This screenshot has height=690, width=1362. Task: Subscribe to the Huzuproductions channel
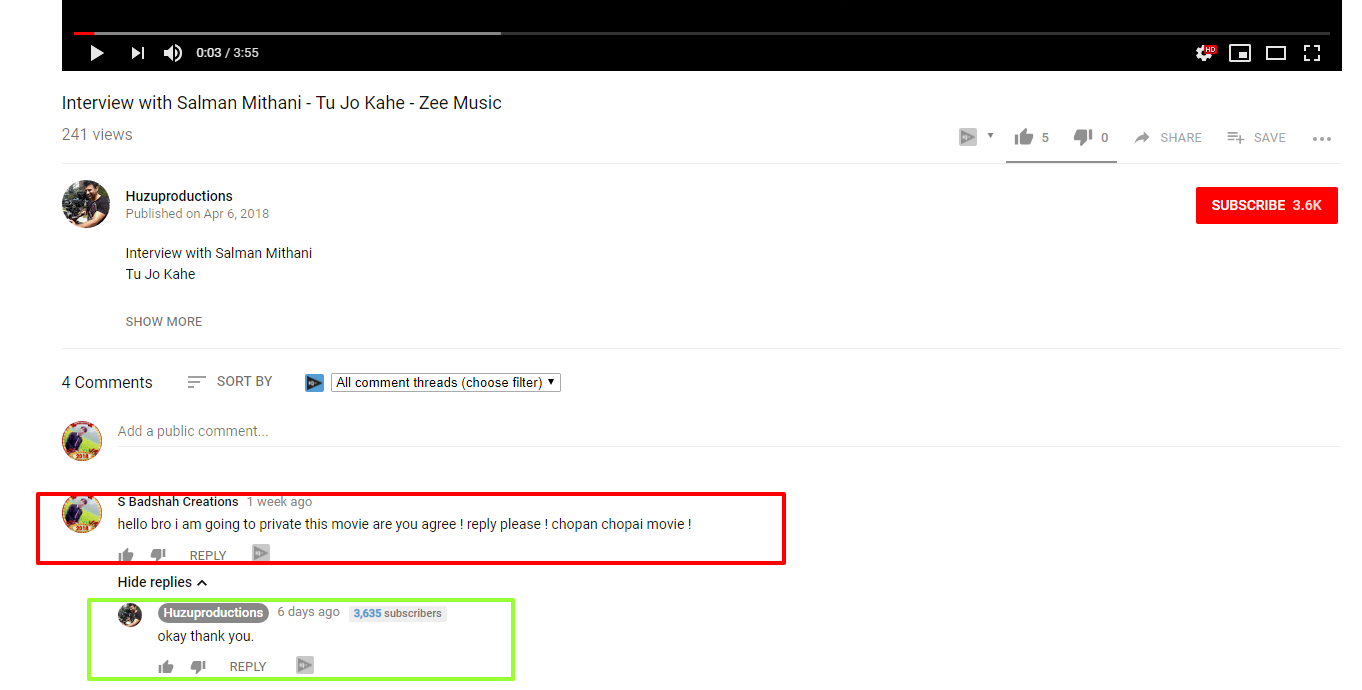click(1266, 205)
